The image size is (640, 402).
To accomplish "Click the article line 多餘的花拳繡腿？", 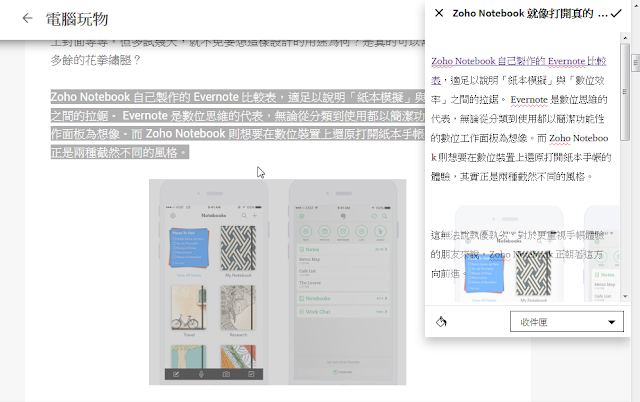I will pos(96,60).
